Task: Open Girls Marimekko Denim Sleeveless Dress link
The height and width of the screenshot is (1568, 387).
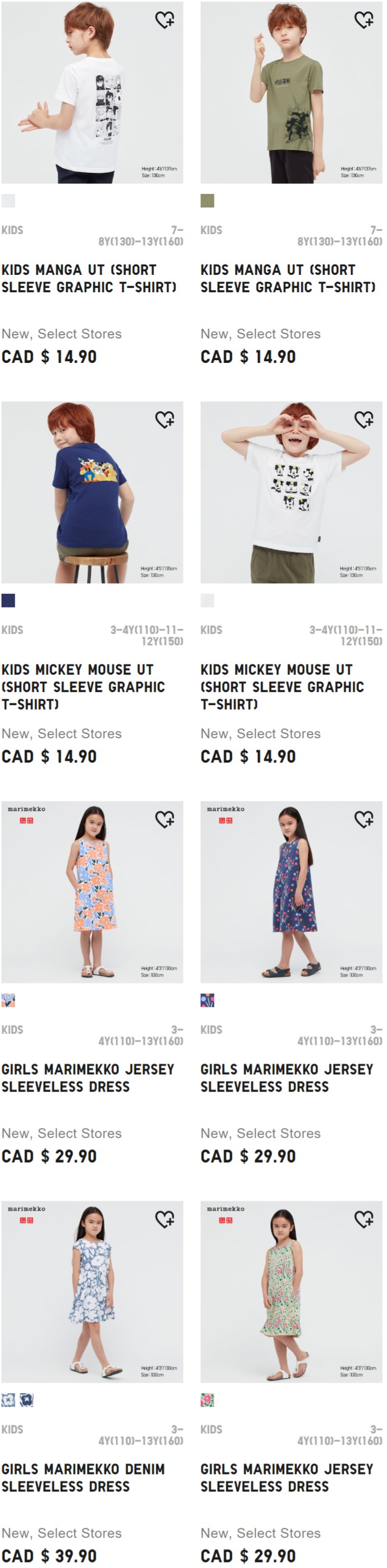Action: (x=84, y=1477)
